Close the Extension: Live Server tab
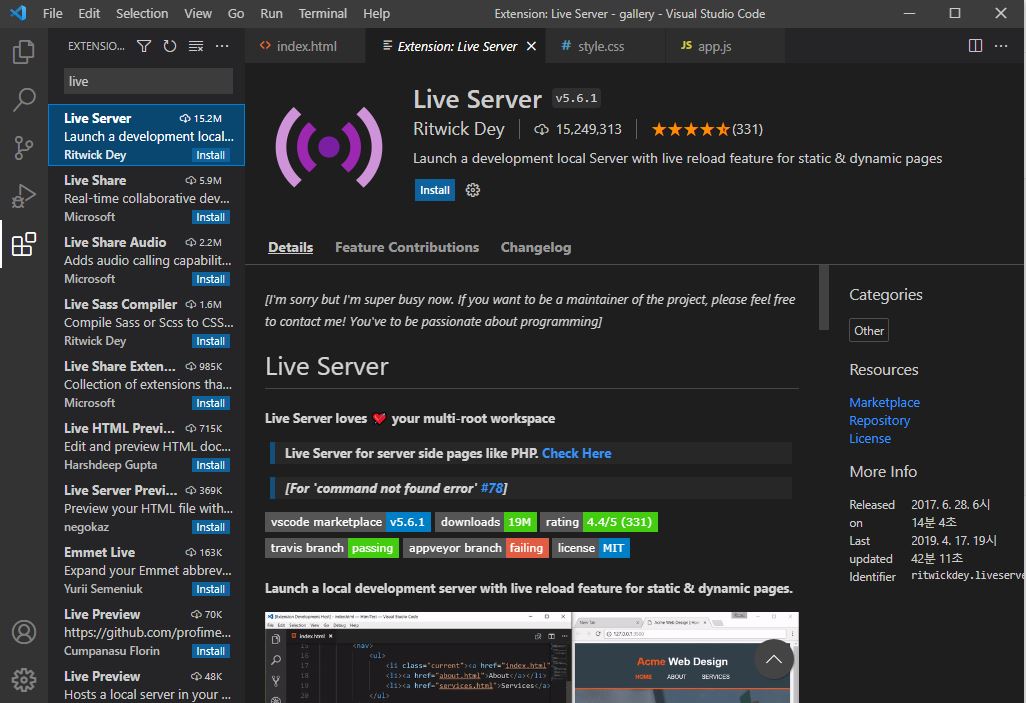The image size is (1026, 703). (531, 46)
